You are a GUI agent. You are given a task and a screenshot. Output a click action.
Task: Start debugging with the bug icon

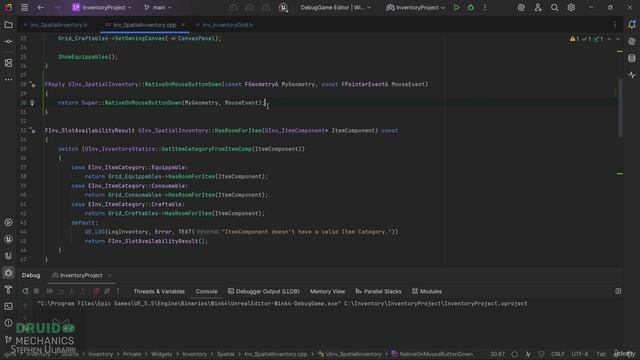(471, 7)
